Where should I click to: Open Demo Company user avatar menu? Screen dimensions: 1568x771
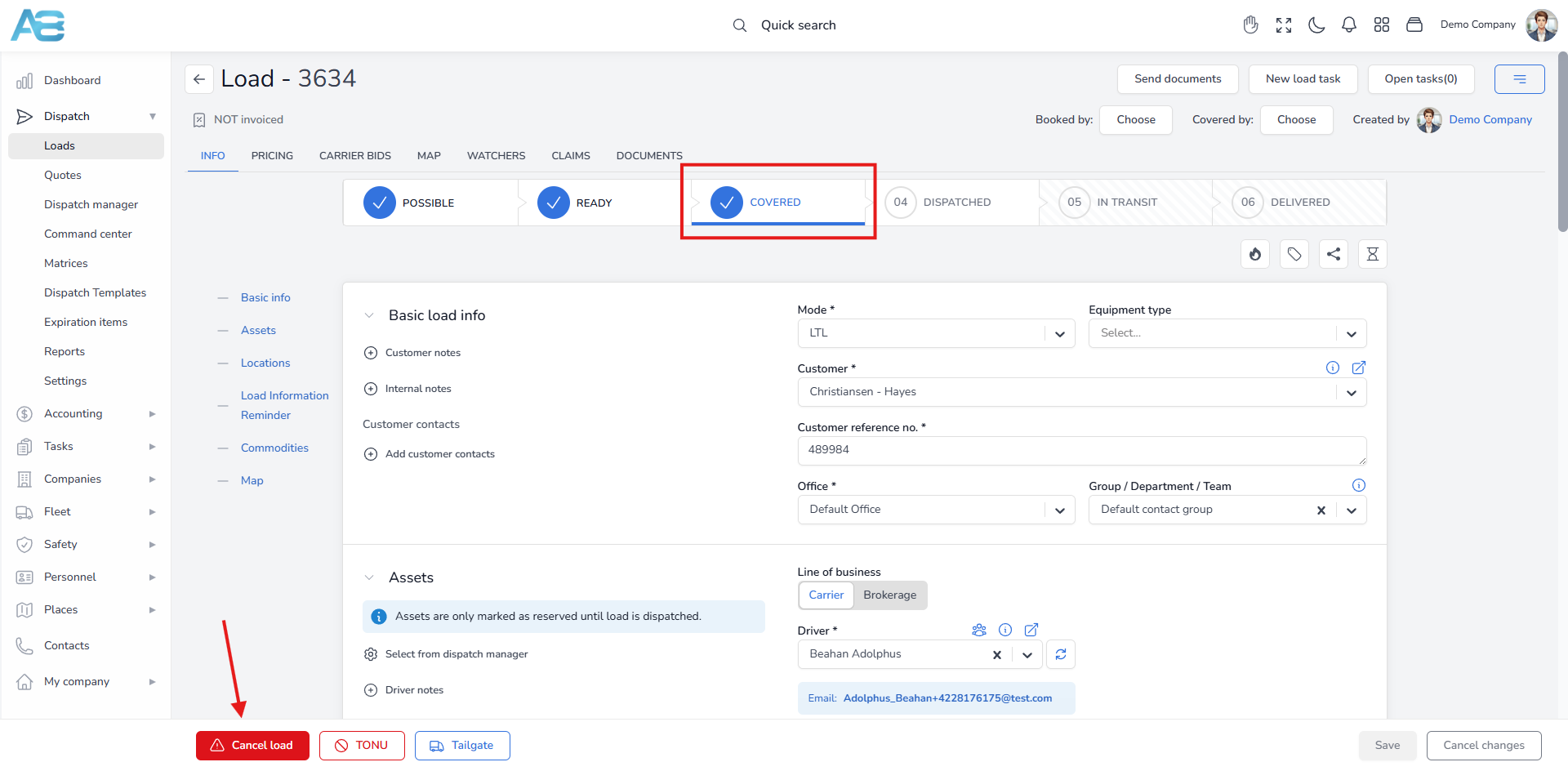click(x=1541, y=25)
